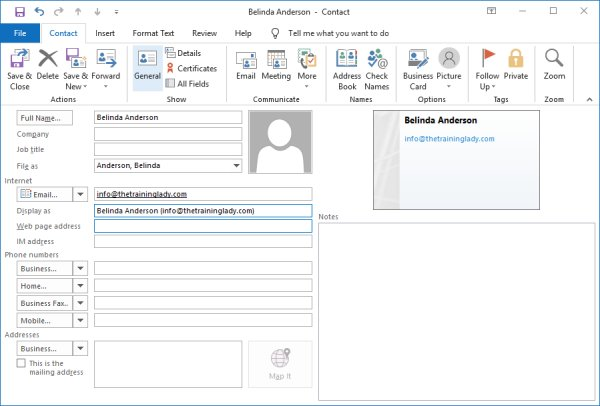Mark the contact as Private

pos(516,65)
